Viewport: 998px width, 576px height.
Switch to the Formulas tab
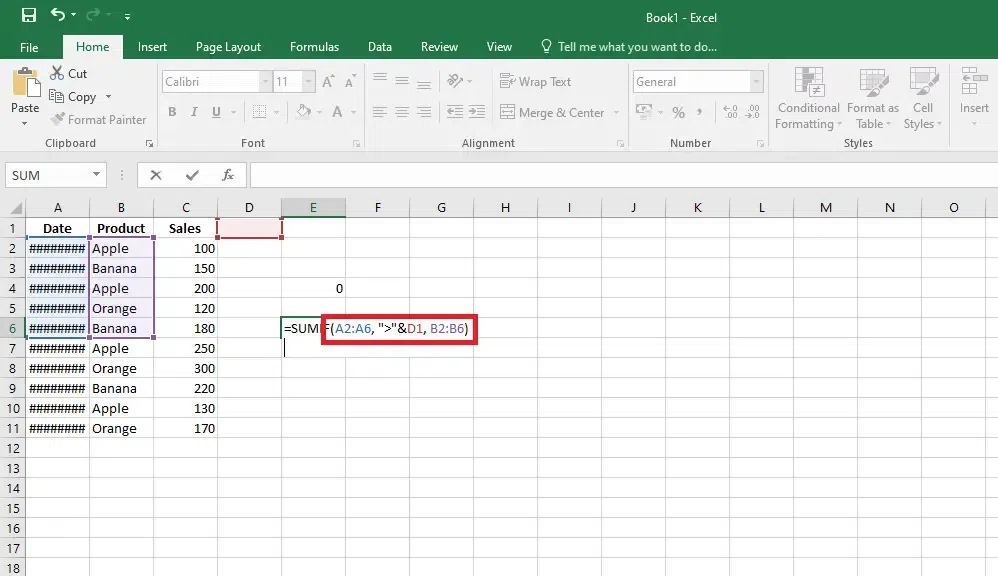pos(314,47)
